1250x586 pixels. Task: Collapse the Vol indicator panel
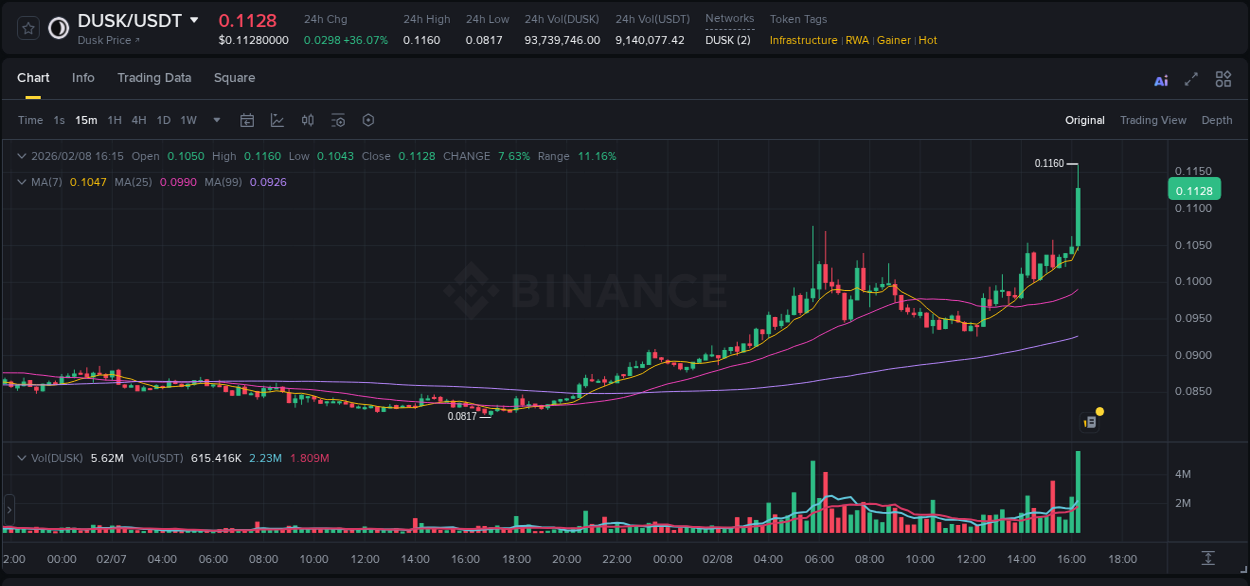pos(20,456)
